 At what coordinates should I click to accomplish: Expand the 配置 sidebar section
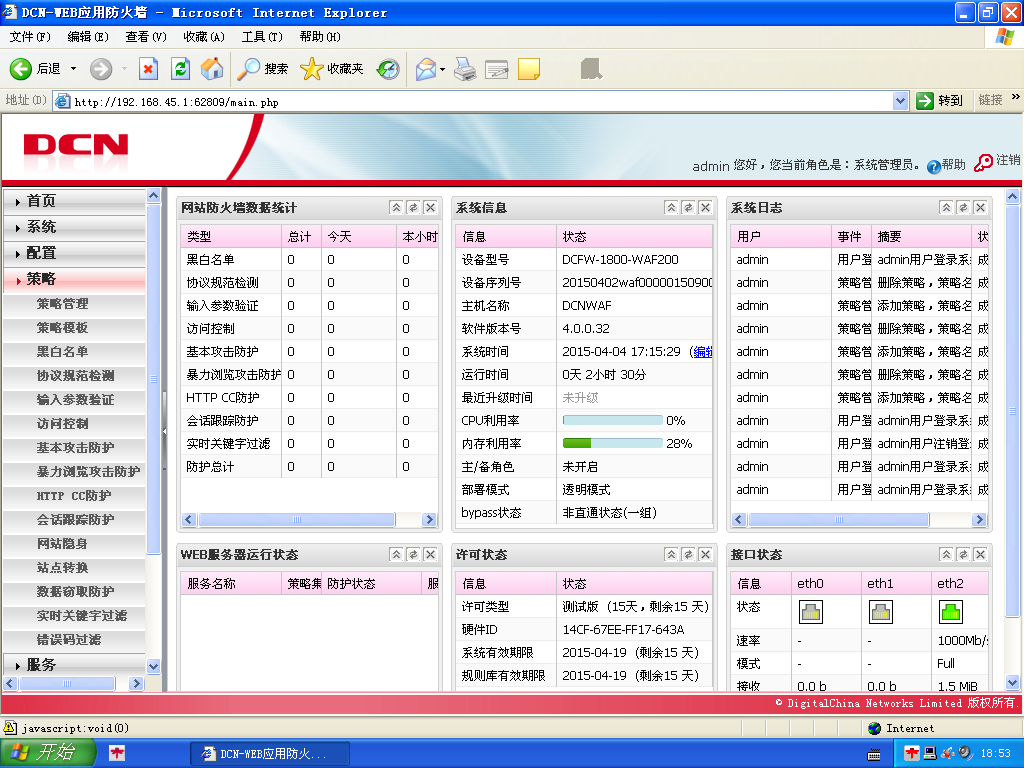point(74,253)
